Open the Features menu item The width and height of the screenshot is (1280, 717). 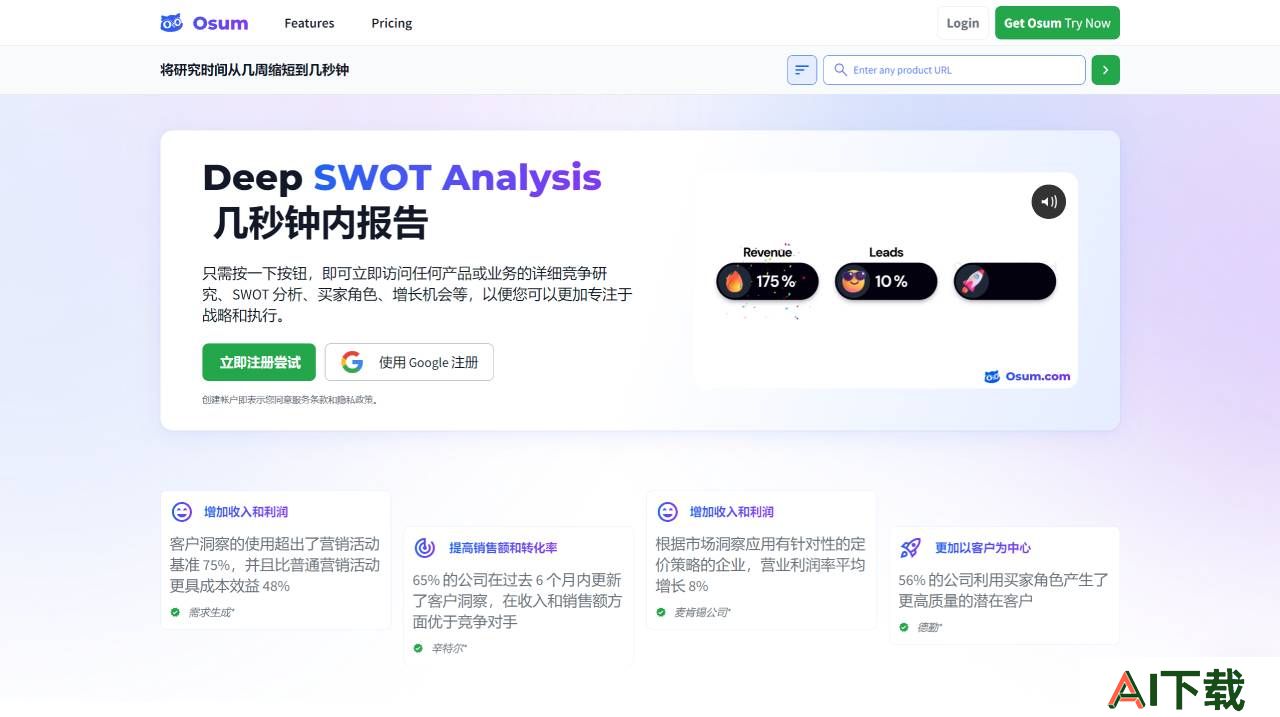[x=309, y=23]
